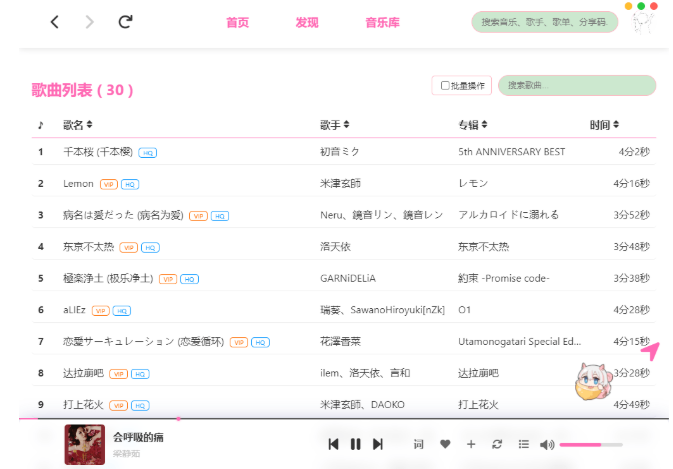Add song to playlist with plus icon

tap(471, 444)
